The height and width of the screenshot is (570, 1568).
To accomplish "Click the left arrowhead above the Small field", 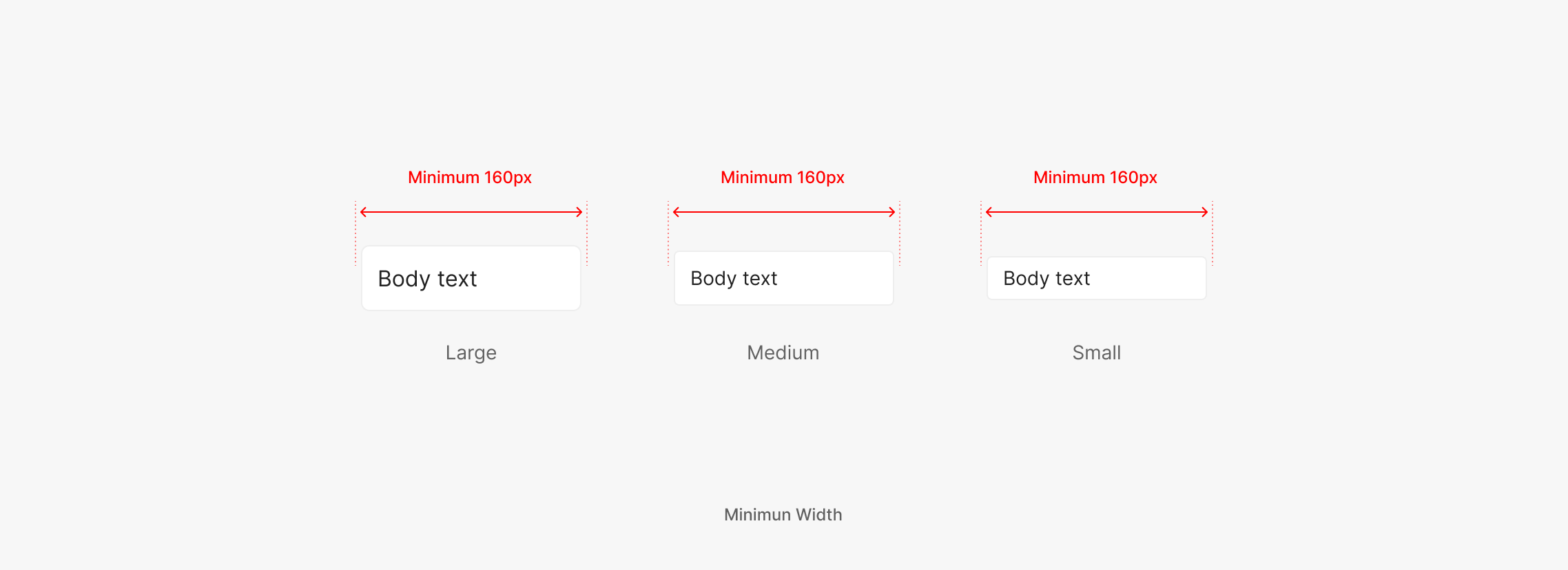I will (989, 212).
